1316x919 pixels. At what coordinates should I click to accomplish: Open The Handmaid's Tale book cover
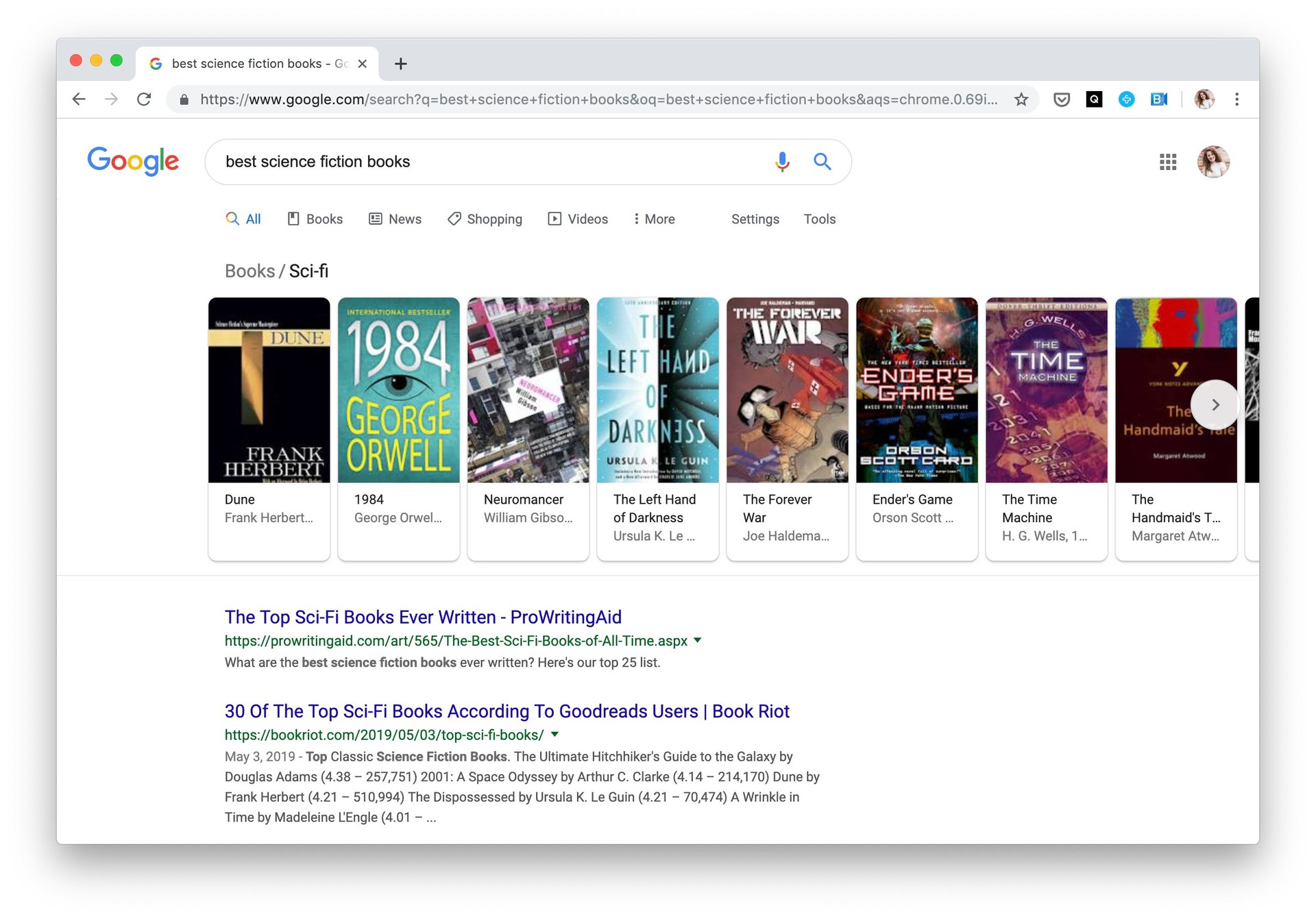point(1176,390)
